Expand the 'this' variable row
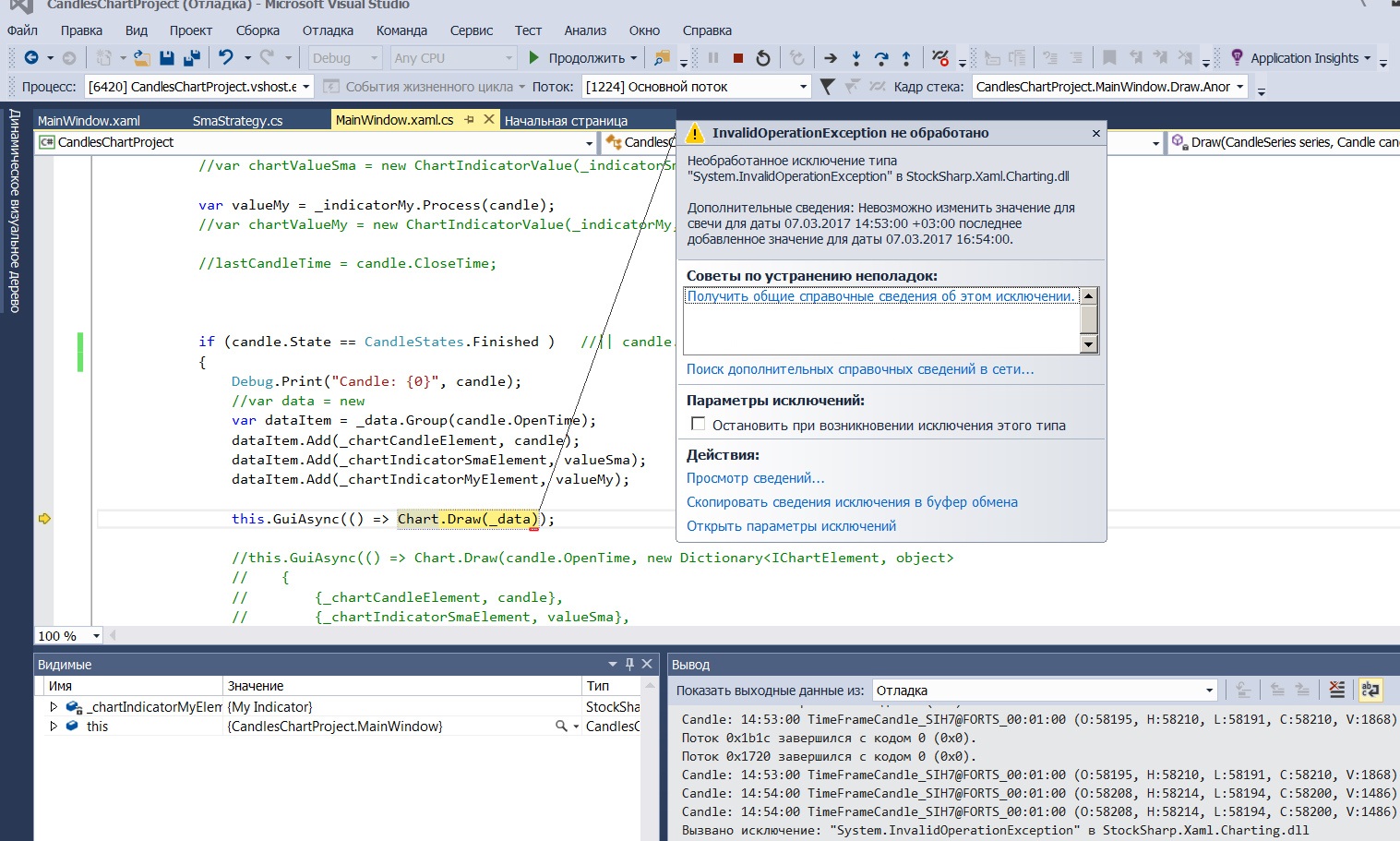The width and height of the screenshot is (1400, 841). [54, 727]
